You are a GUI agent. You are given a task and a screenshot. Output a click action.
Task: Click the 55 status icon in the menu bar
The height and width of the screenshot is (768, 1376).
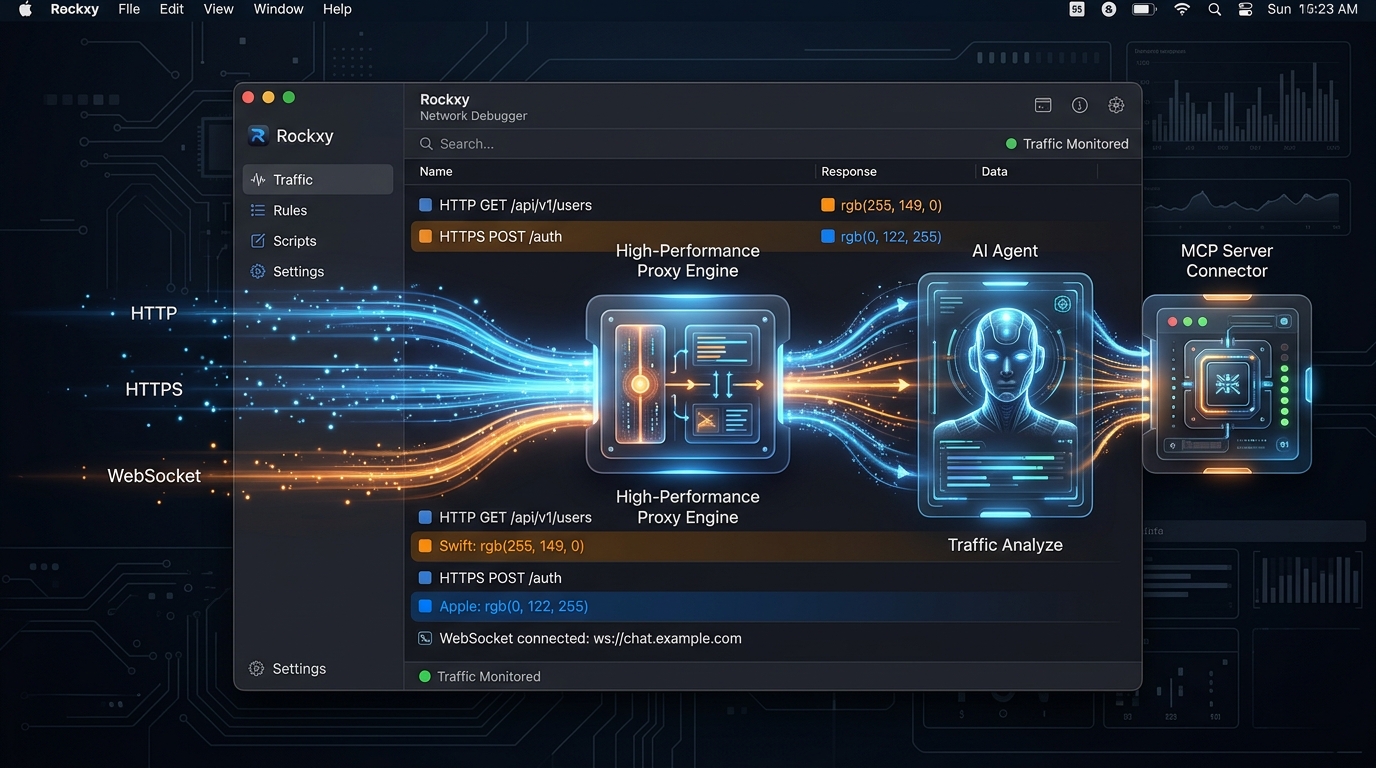(x=1077, y=9)
